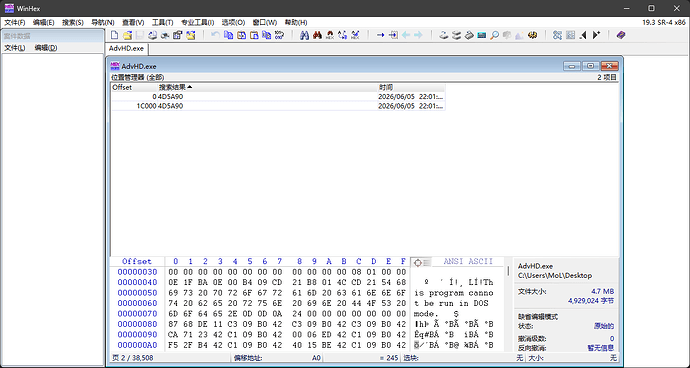Open the 查看(V) menu
Image resolution: width=690 pixels, height=368 pixels.
pyautogui.click(x=133, y=22)
